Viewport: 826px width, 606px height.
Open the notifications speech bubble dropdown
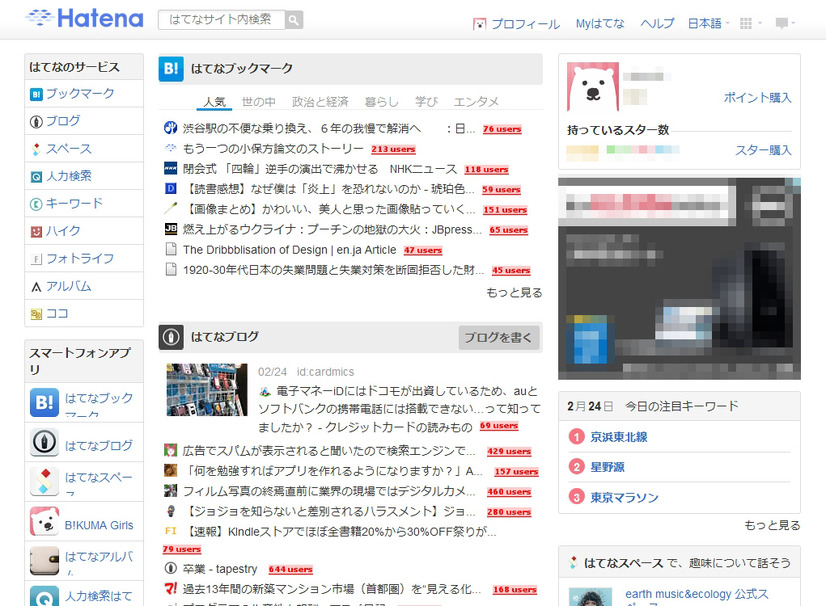pos(785,24)
